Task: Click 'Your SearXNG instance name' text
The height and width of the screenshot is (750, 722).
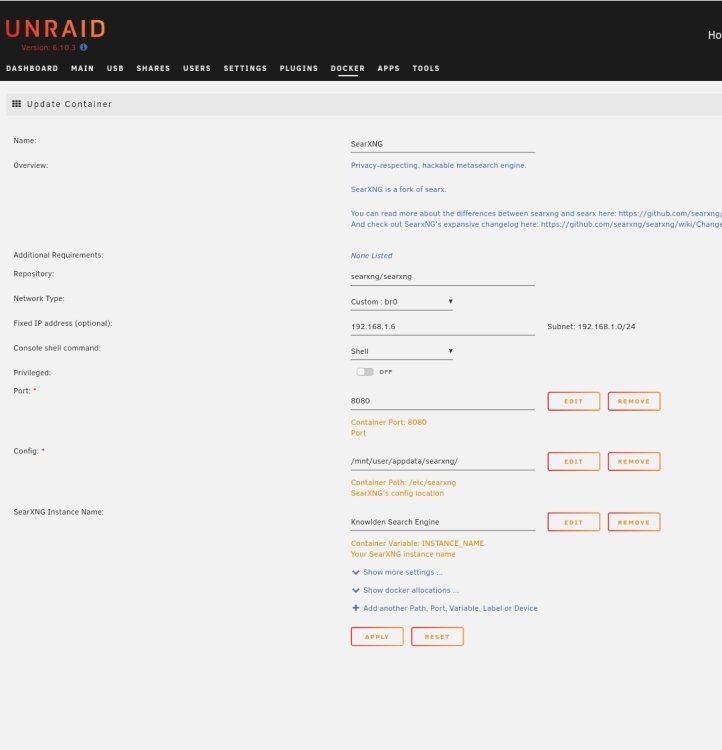Action: tap(403, 554)
